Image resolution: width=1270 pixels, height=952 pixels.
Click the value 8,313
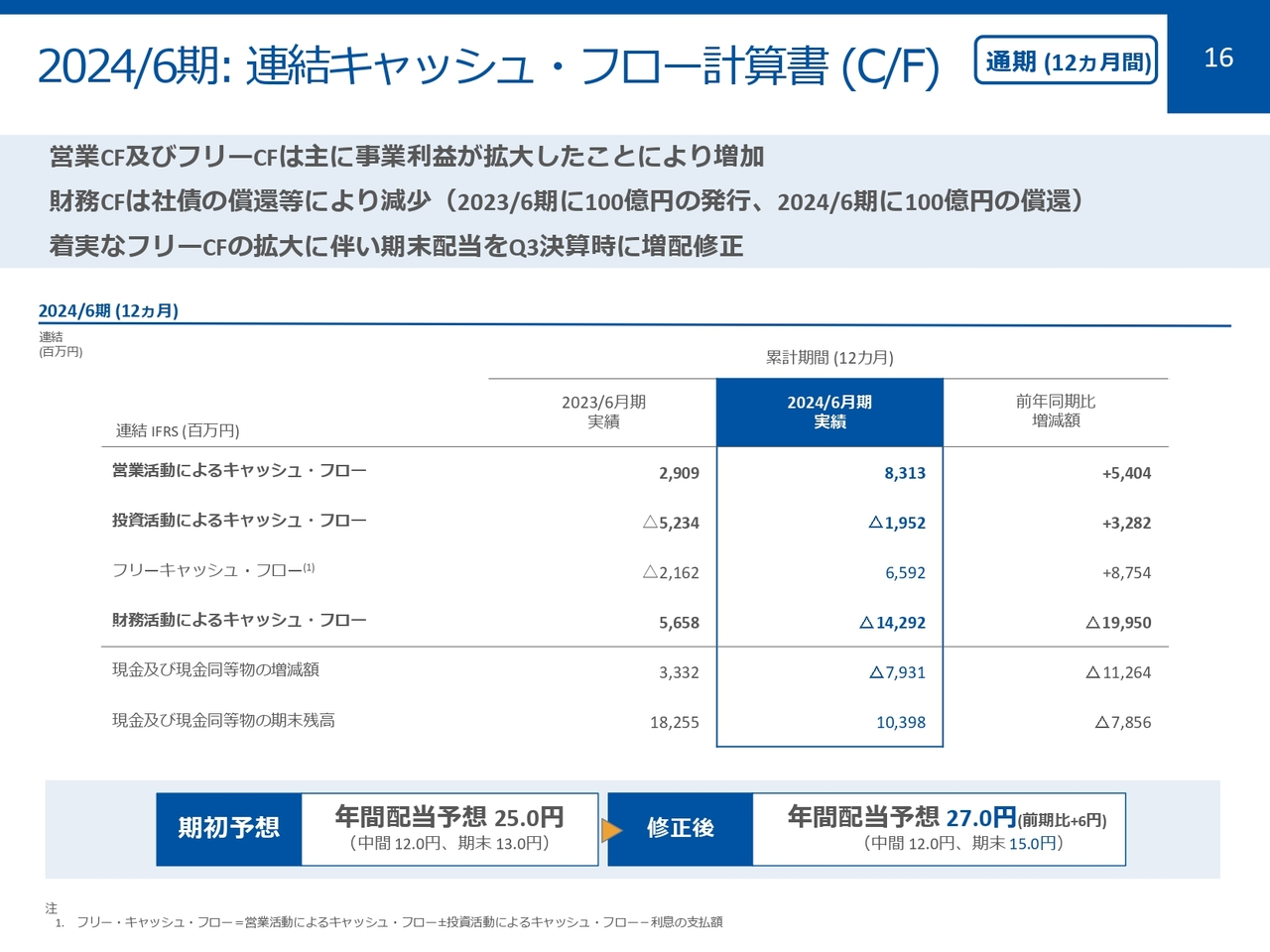(905, 474)
